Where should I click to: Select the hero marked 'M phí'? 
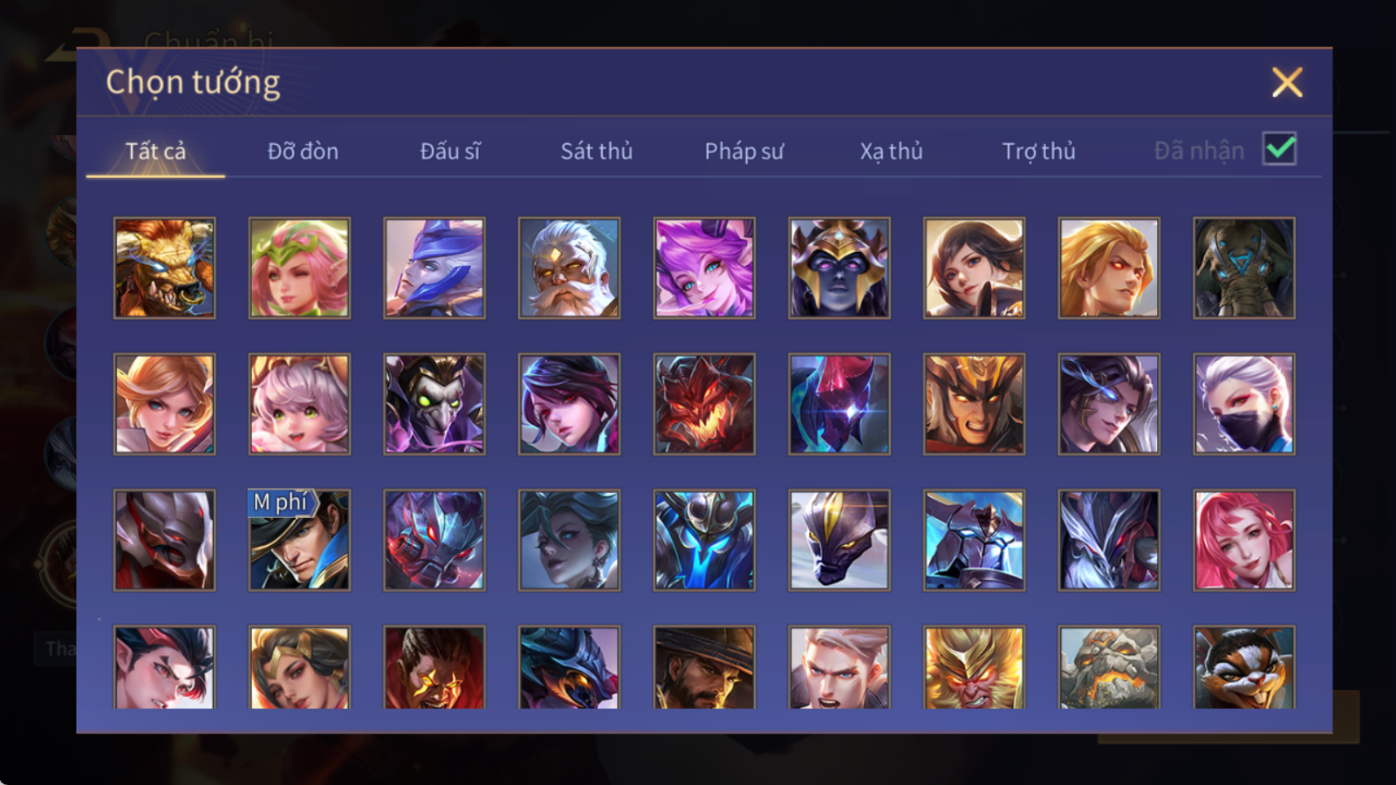(x=299, y=540)
